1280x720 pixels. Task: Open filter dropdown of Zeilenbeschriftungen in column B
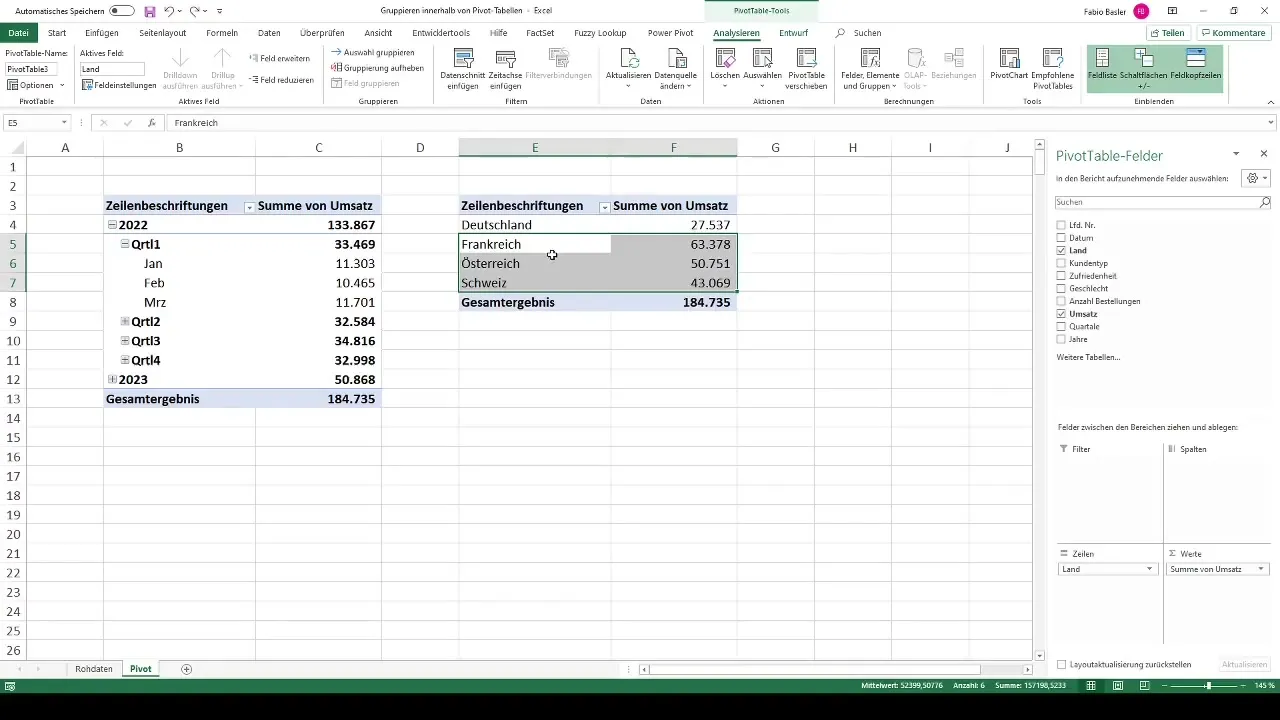248,206
